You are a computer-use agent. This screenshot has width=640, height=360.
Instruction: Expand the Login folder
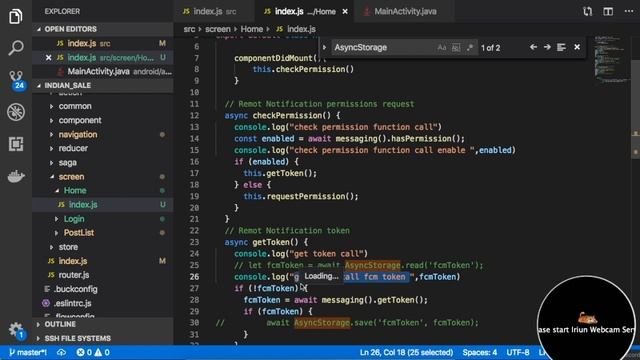tap(57, 219)
